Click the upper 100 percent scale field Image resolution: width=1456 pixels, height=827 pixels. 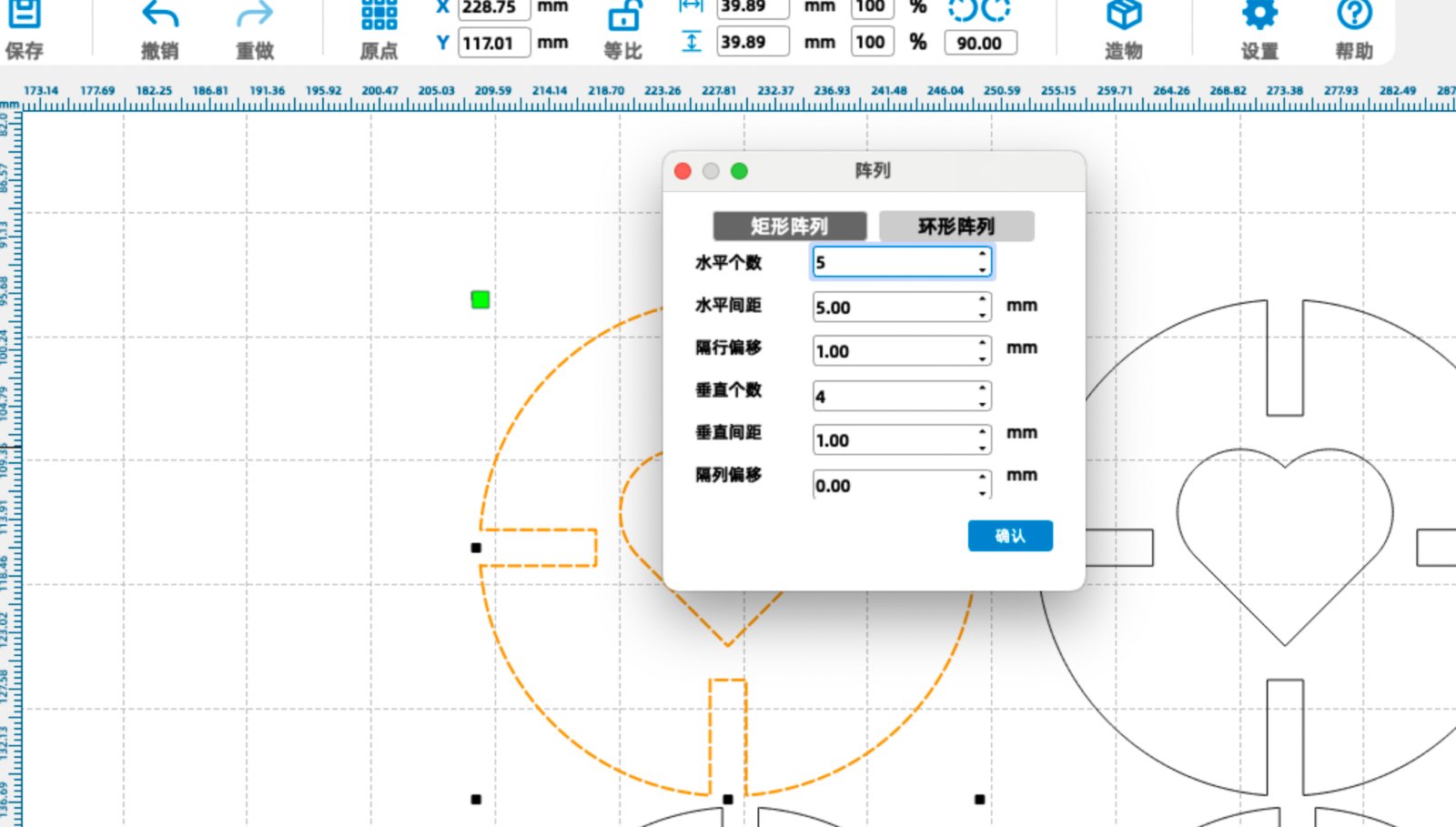pos(870,7)
